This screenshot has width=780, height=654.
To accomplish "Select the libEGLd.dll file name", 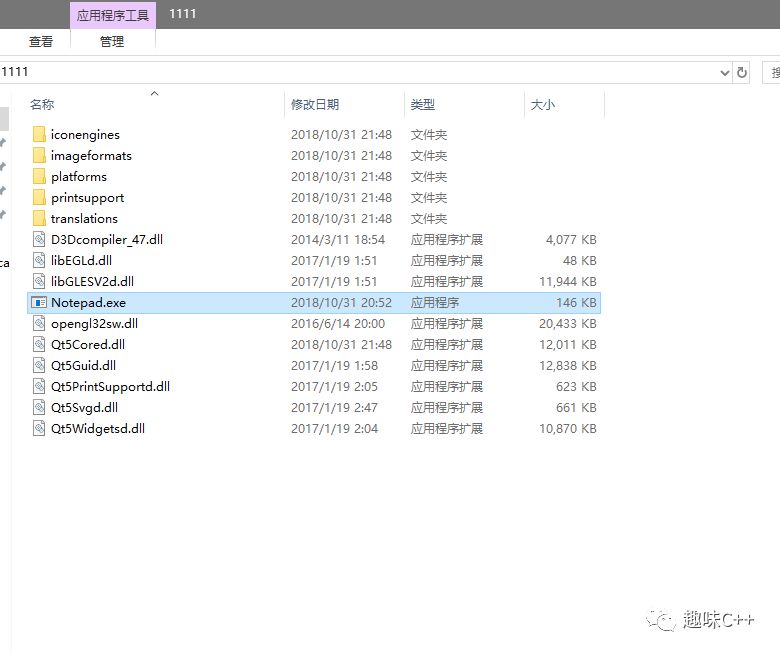I will (x=82, y=260).
